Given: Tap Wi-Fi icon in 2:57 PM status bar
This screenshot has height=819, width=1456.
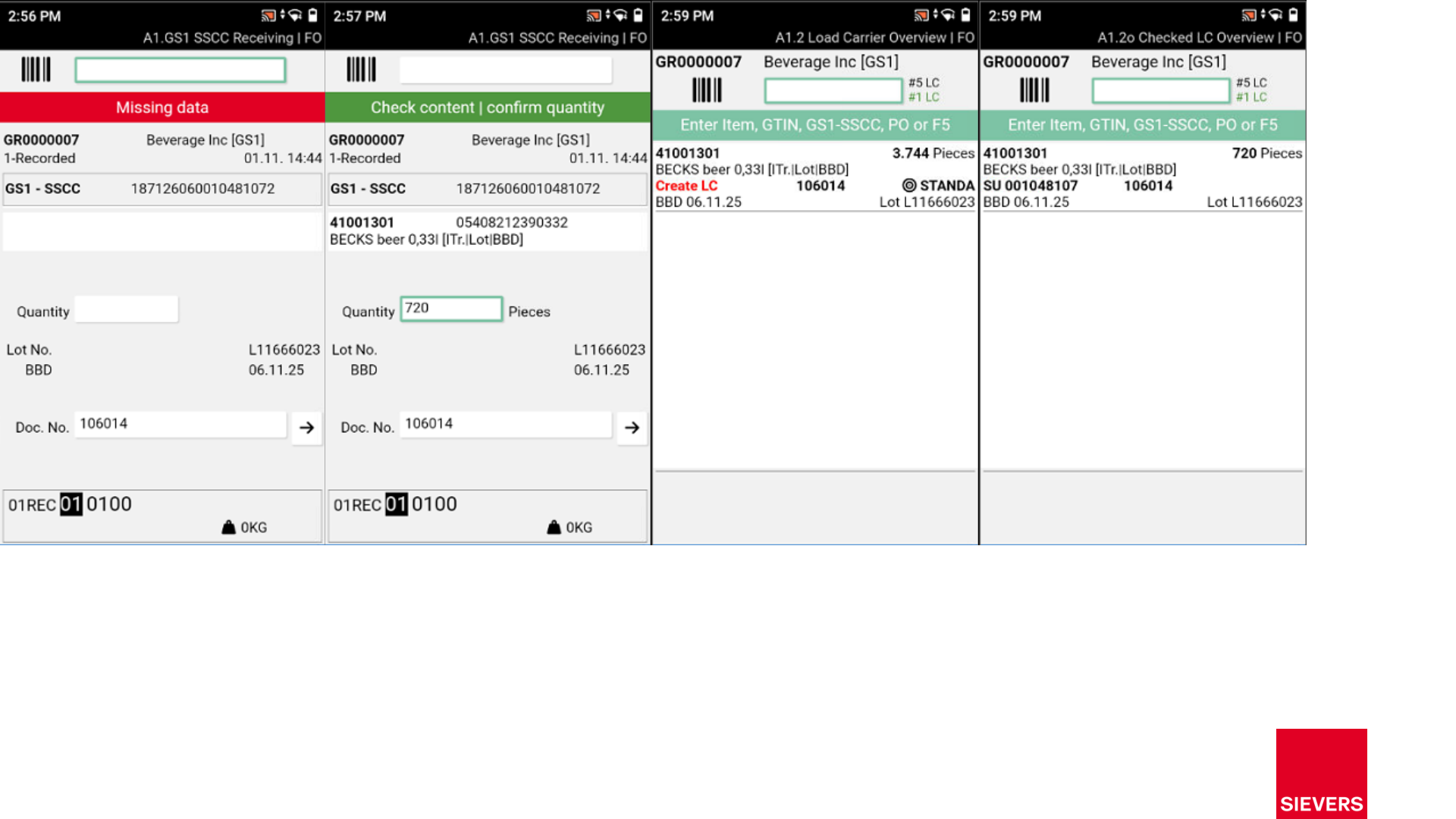Looking at the screenshot, I should coord(620,15).
